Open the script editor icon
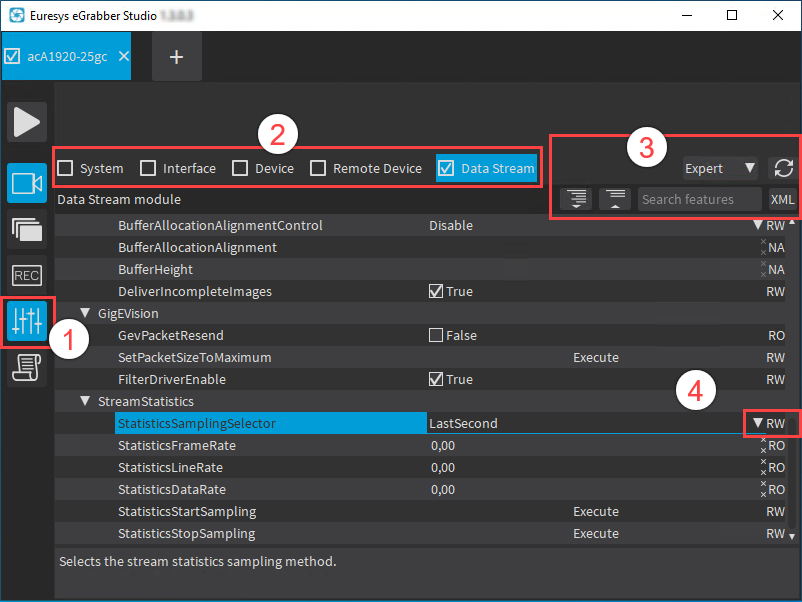 click(27, 367)
